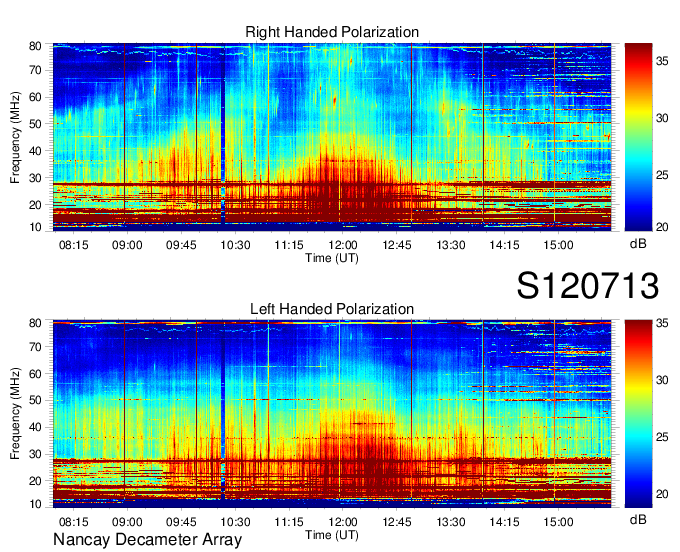The width and height of the screenshot is (680, 552).
Task: Click the 50 MHz tick of Right Handed plot
Action: tap(35, 124)
